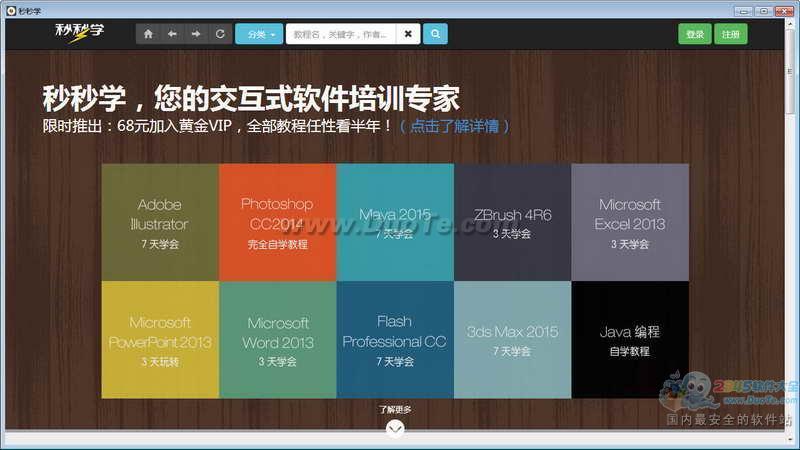Viewport: 800px width, 450px height.
Task: Select the Microsoft Word 2013 tile
Action: tap(278, 340)
